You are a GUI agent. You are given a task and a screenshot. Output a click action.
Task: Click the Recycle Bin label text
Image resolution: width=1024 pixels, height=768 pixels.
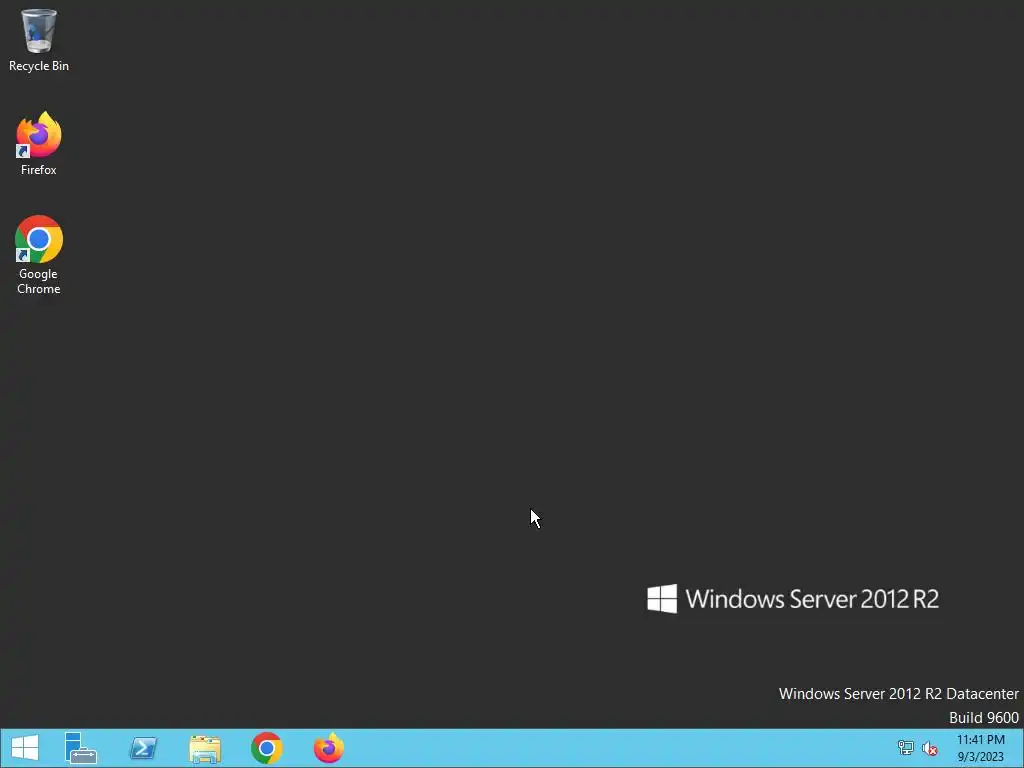click(39, 66)
